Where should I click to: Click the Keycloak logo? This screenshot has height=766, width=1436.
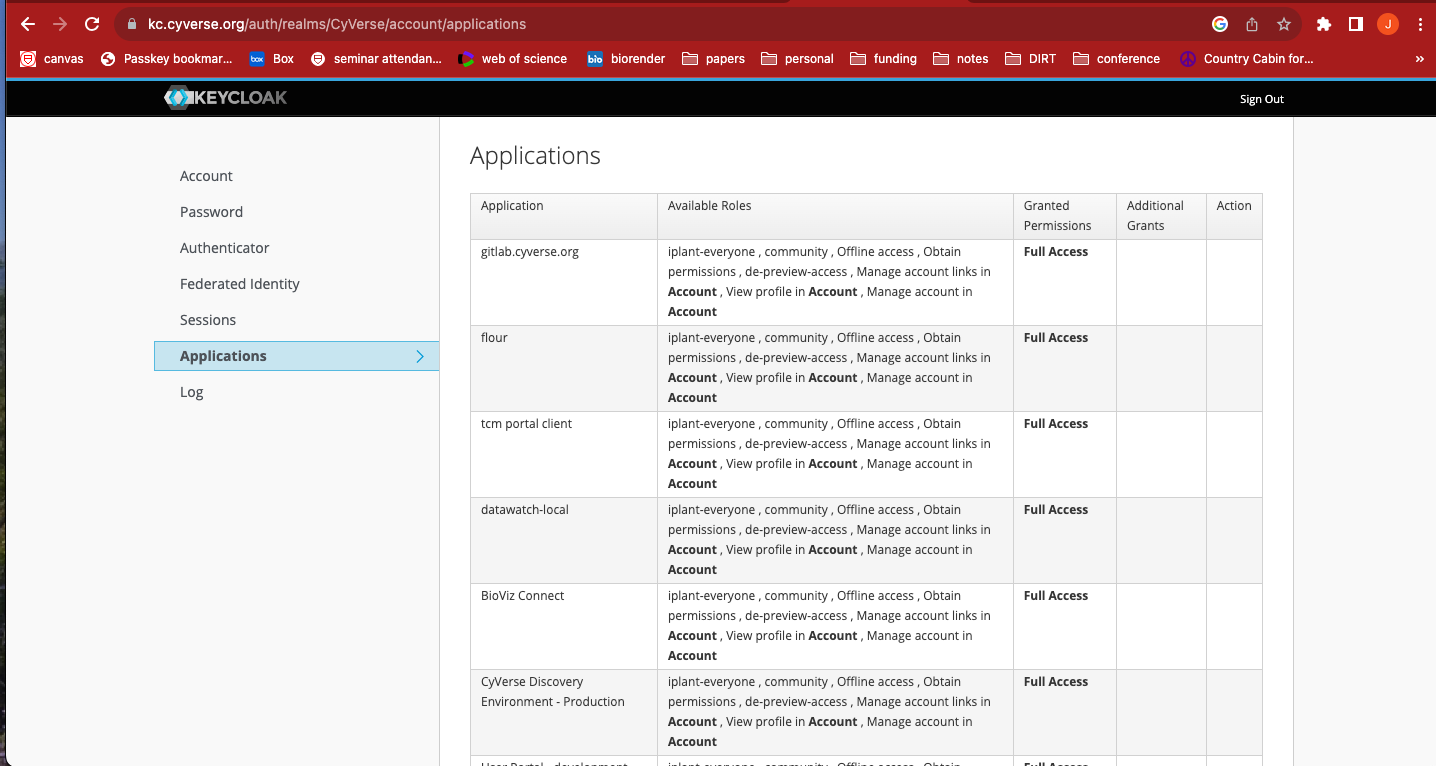pos(225,98)
